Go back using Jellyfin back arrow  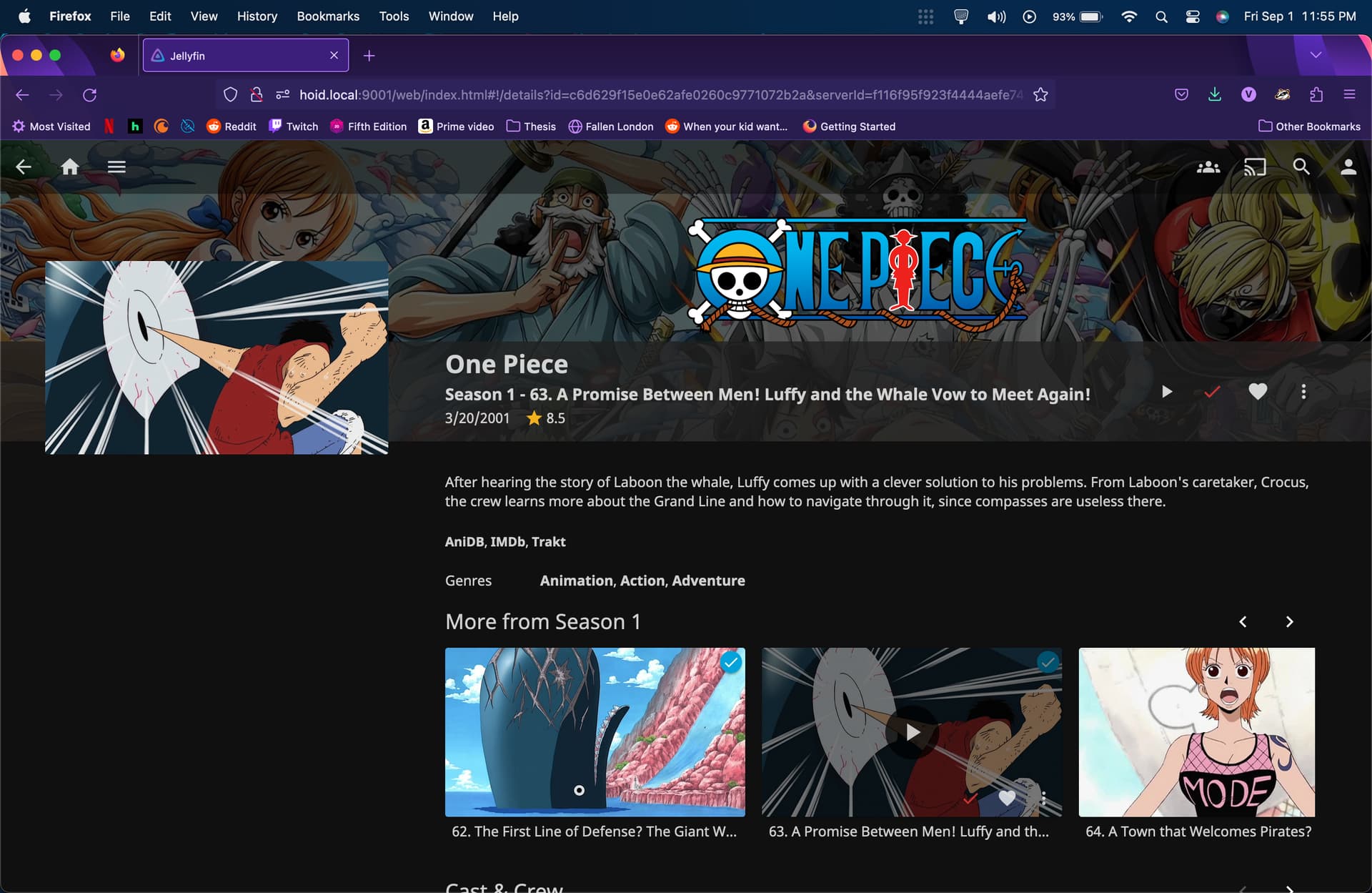point(24,167)
